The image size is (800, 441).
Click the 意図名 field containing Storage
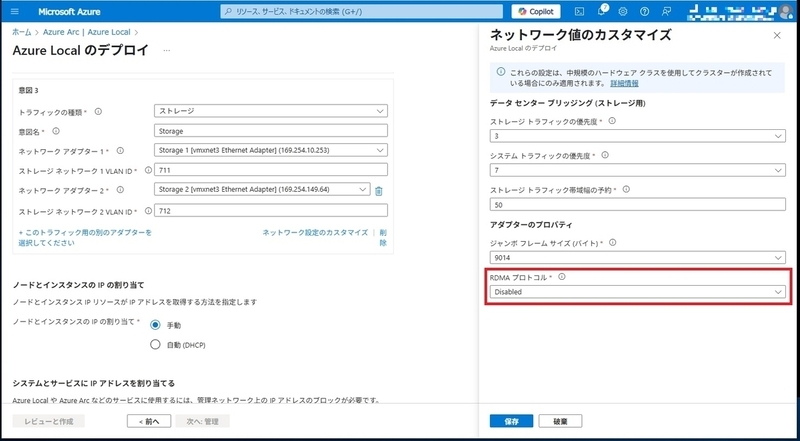pos(270,131)
